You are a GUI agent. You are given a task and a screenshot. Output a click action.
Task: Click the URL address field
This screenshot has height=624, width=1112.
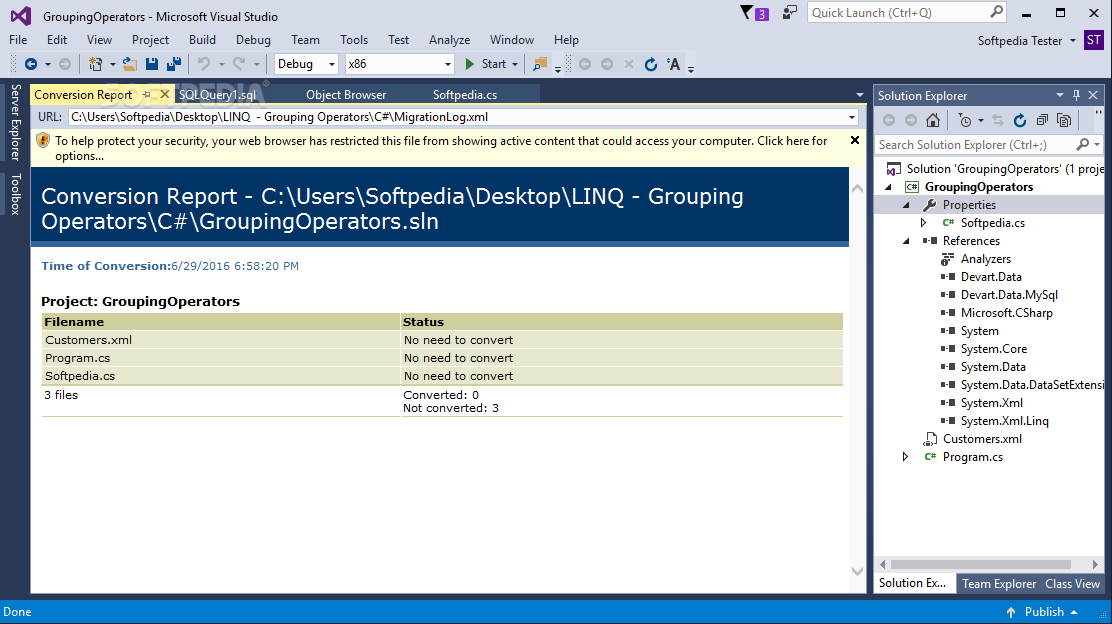[457, 117]
